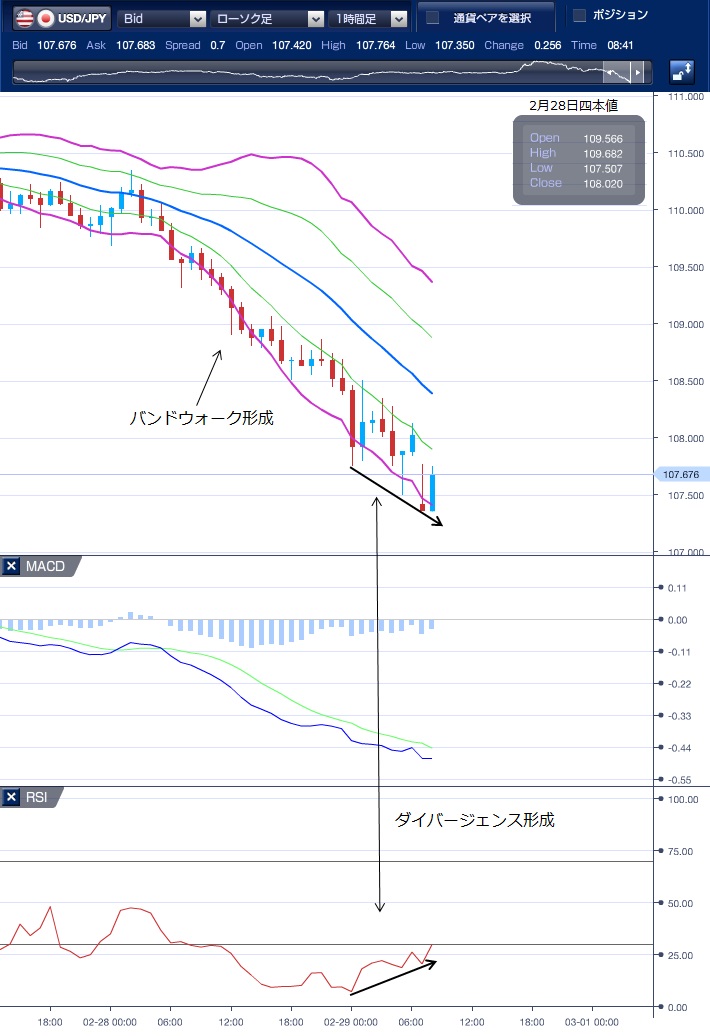Click the バンドウォーク形成 annotation text

pos(201,418)
